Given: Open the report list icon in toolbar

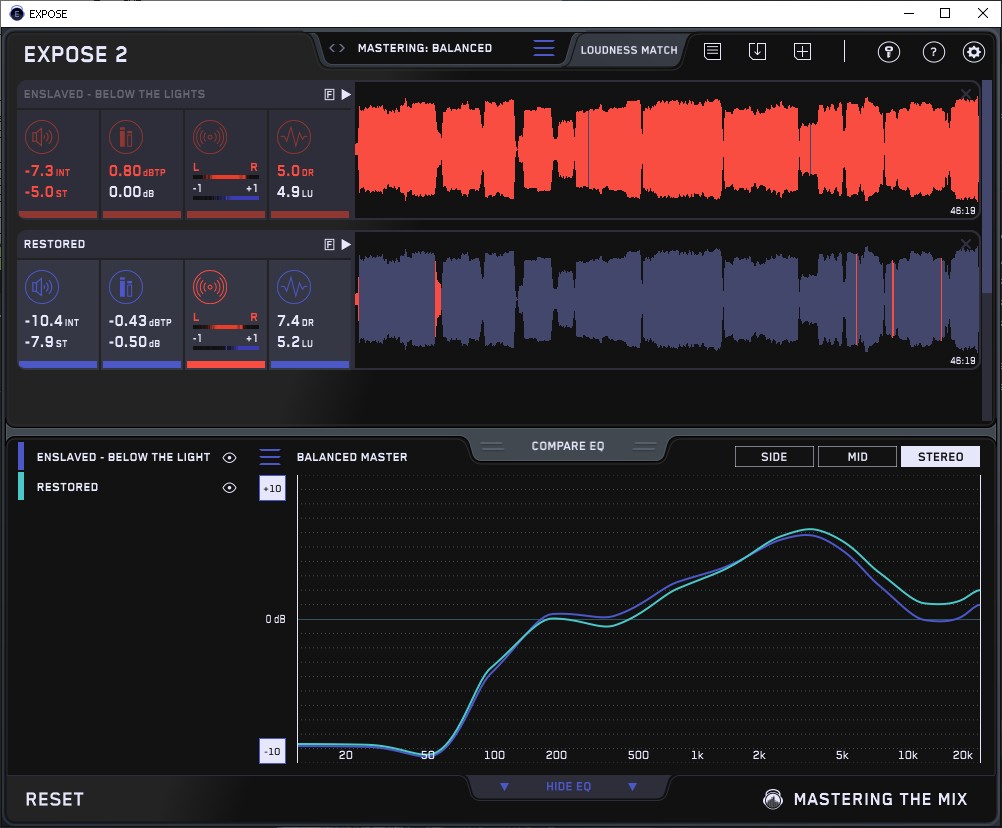Looking at the screenshot, I should pos(713,51).
